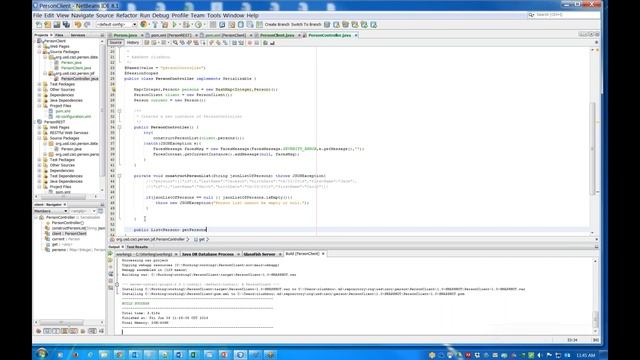Switch to the PersonClient.java editor tab
Image resolution: width=640 pixels, height=360 pixels.
click(277, 36)
